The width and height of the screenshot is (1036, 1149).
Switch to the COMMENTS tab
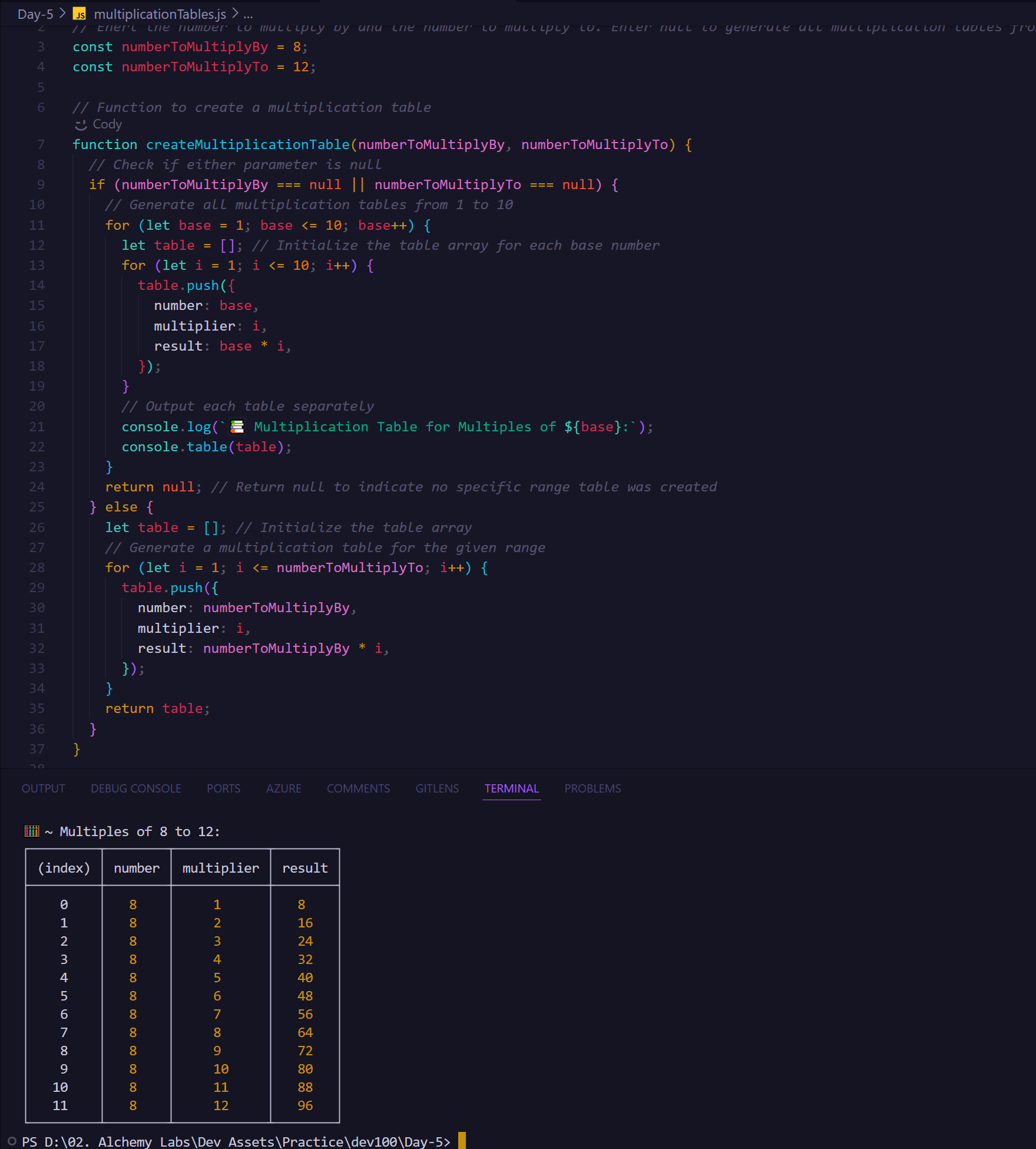tap(358, 788)
